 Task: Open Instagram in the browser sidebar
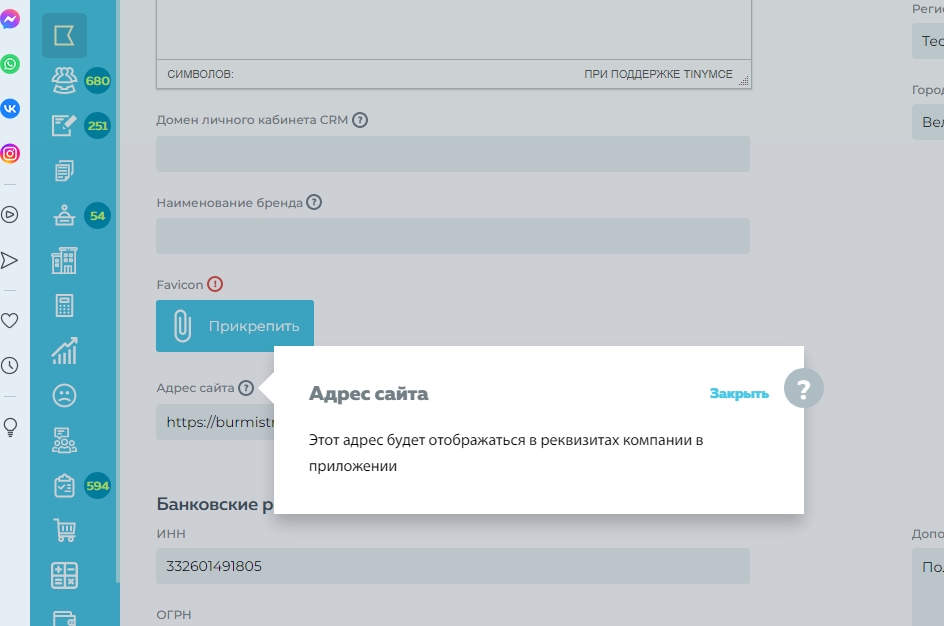click(10, 154)
